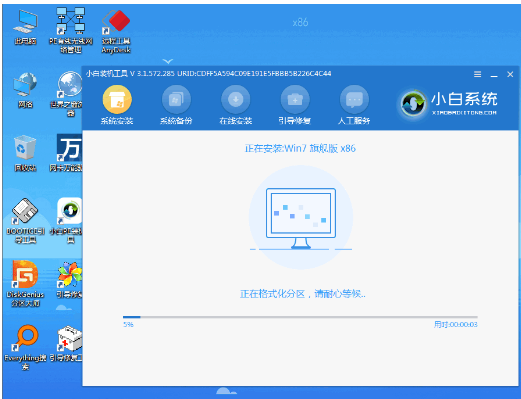The height and width of the screenshot is (399, 521).
Task: Click the 小白系统 logo in the header
Action: [x=448, y=103]
